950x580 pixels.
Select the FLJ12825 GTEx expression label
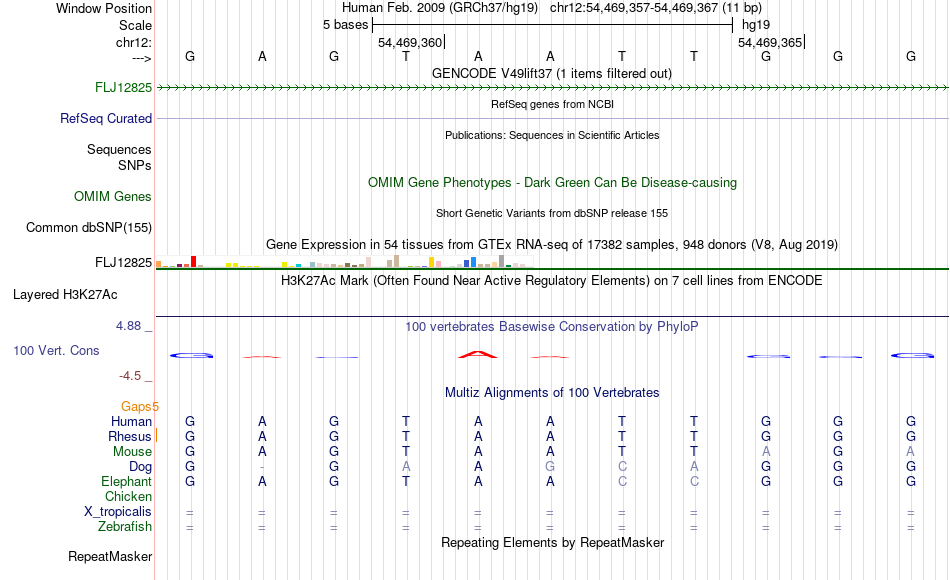tap(123, 262)
